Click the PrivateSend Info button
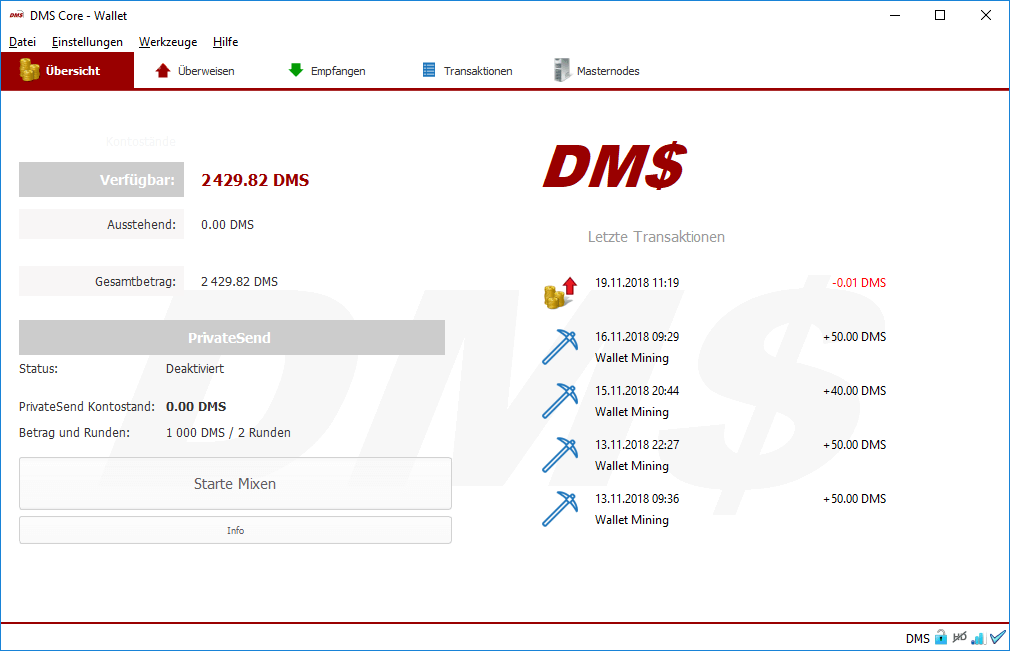Screen dimensions: 1010x651 point(235,530)
